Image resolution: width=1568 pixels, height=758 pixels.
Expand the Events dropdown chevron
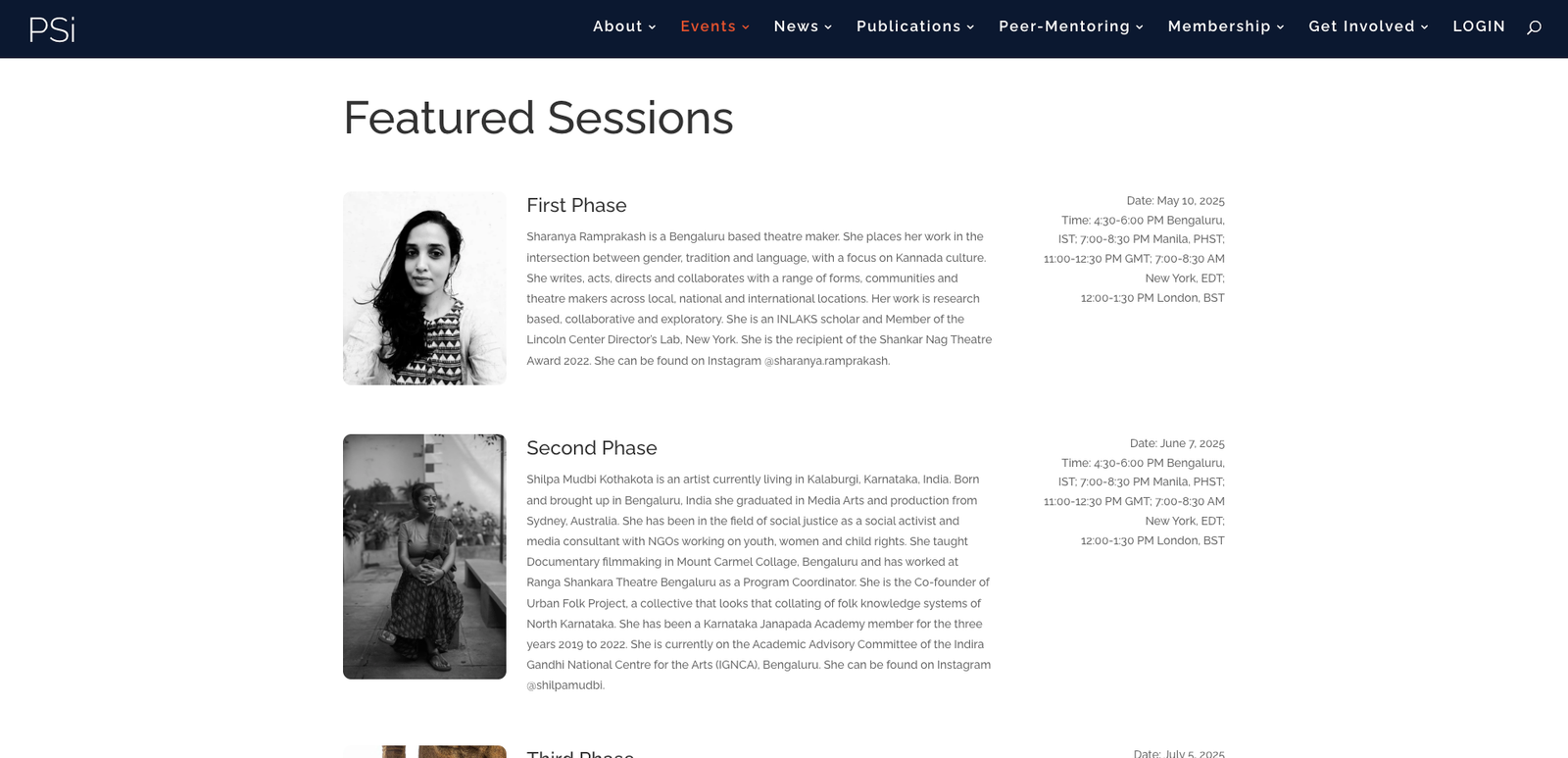point(746,27)
